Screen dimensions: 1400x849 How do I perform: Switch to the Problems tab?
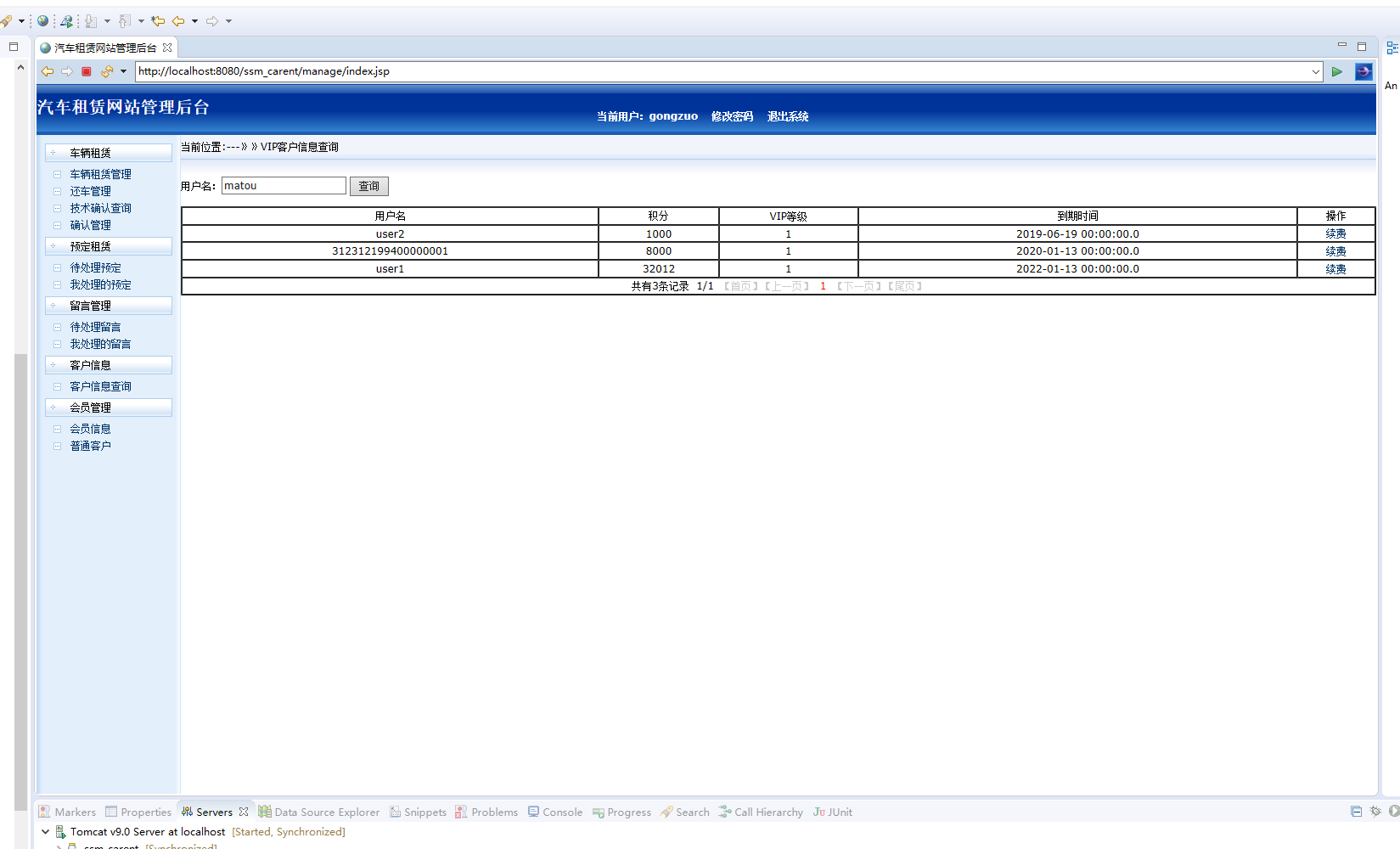click(x=486, y=812)
